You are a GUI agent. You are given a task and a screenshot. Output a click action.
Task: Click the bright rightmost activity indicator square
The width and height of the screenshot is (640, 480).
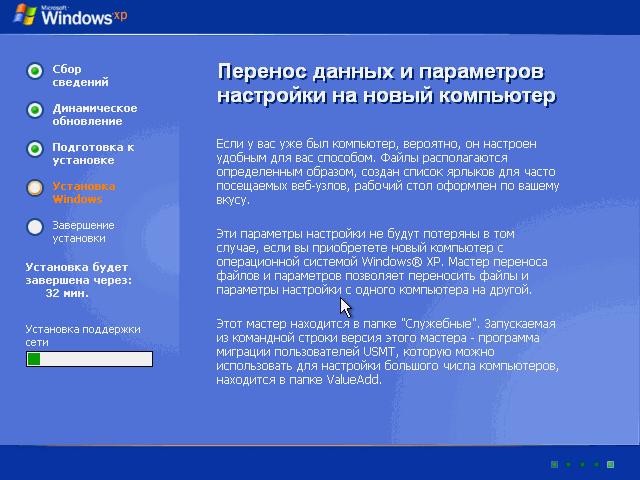[x=611, y=464]
